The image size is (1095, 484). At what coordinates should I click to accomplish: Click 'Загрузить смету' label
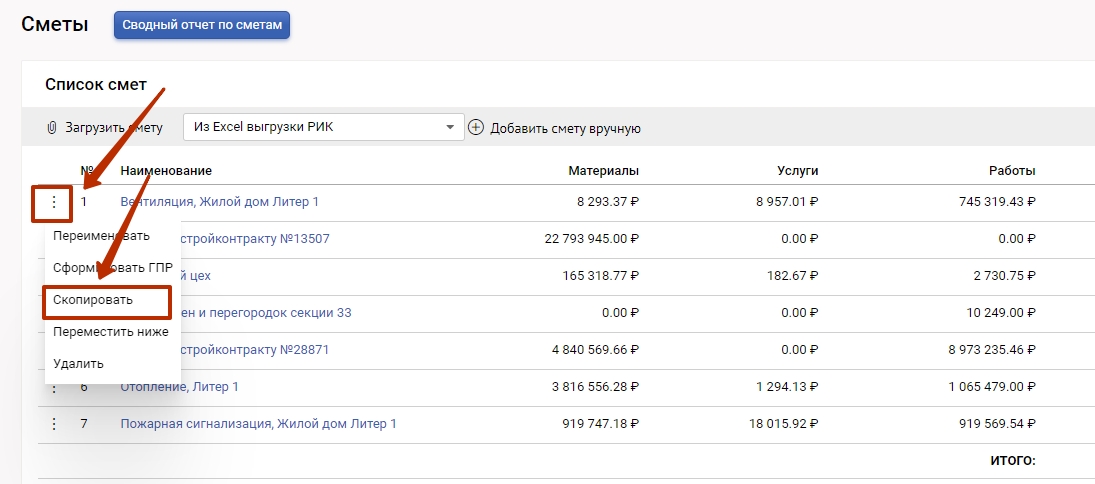pyautogui.click(x=114, y=128)
